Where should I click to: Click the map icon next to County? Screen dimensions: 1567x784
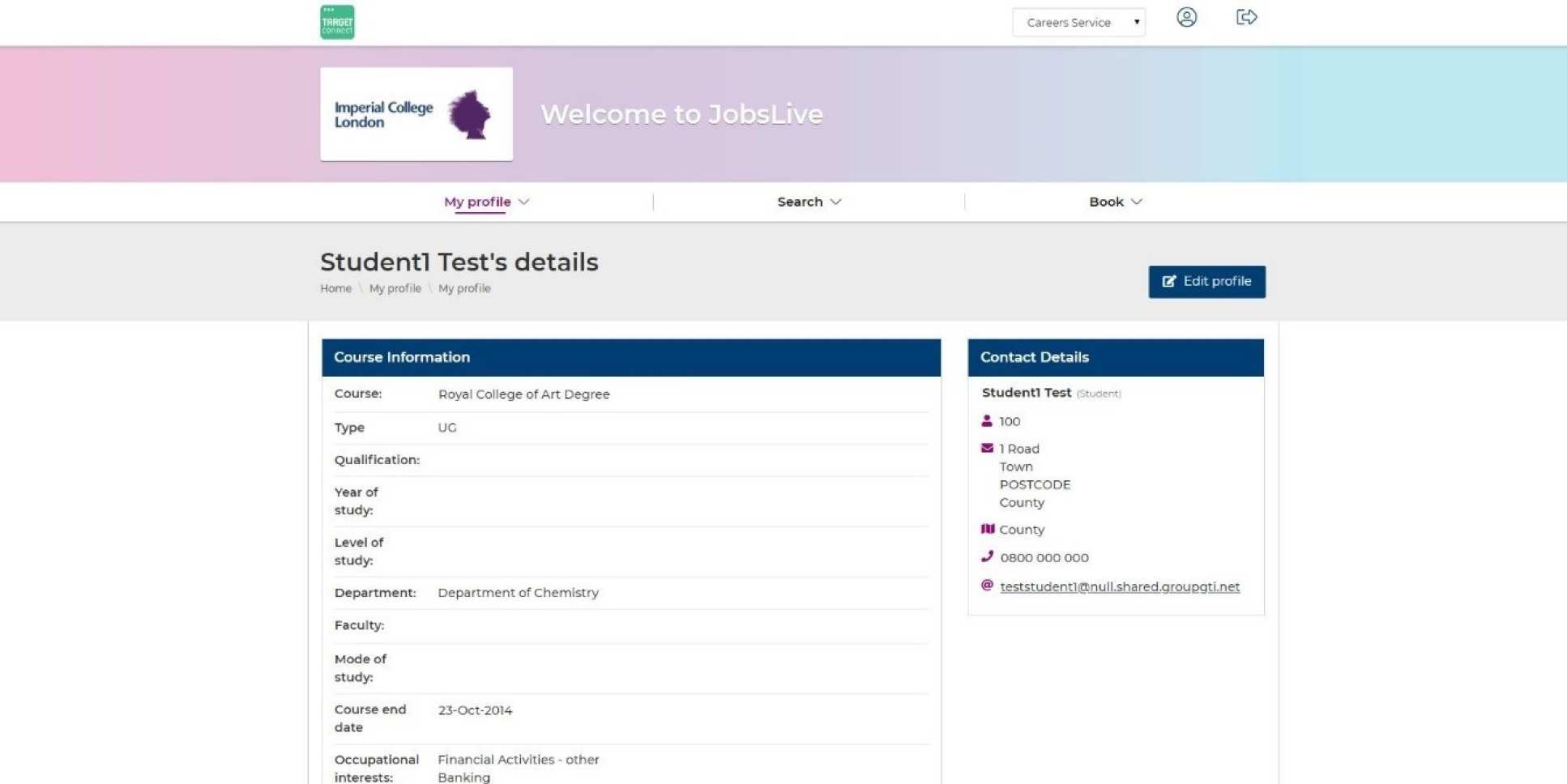[987, 529]
